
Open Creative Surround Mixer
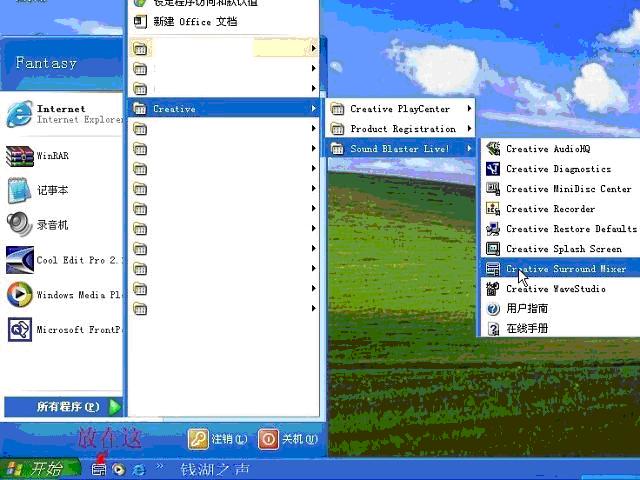(565, 269)
